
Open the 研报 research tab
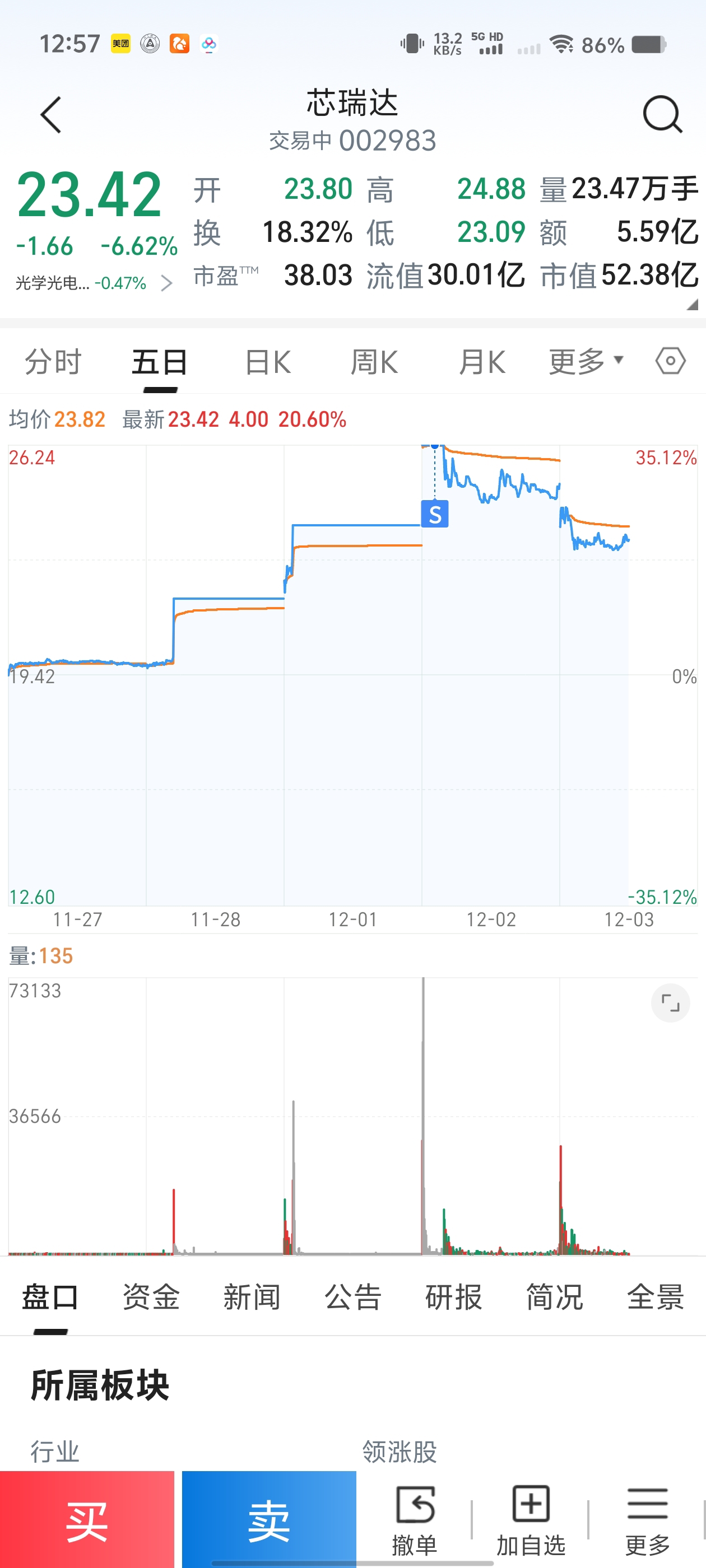point(454,1297)
